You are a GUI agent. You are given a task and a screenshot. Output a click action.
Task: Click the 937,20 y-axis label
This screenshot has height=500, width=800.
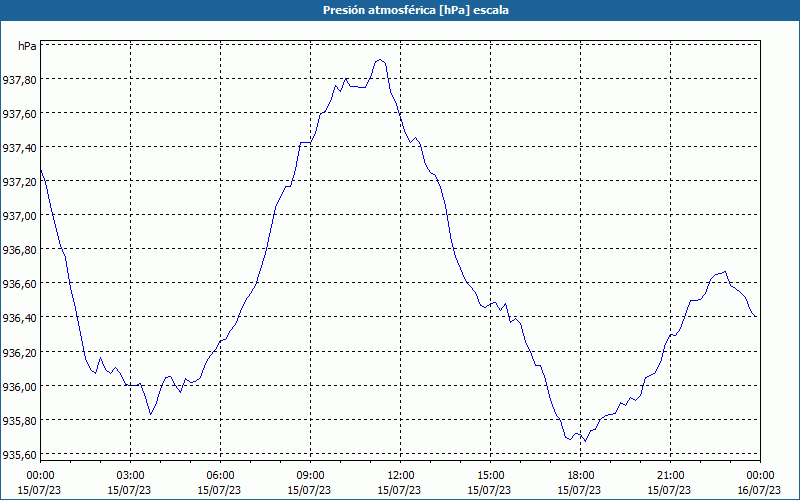(x=19, y=182)
